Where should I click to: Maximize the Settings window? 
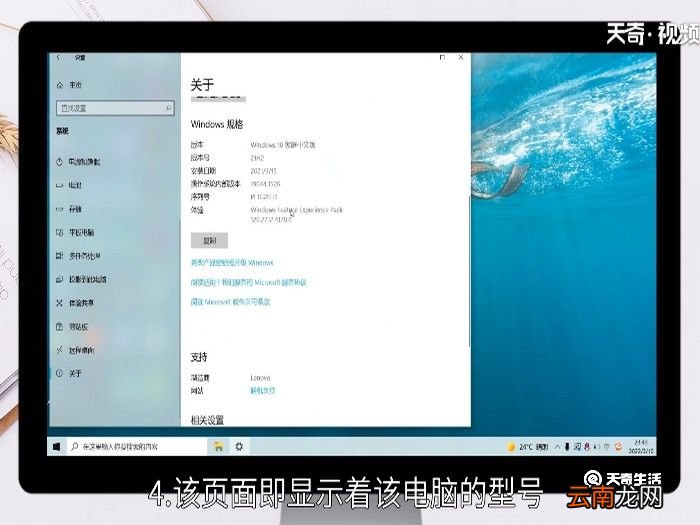point(442,58)
